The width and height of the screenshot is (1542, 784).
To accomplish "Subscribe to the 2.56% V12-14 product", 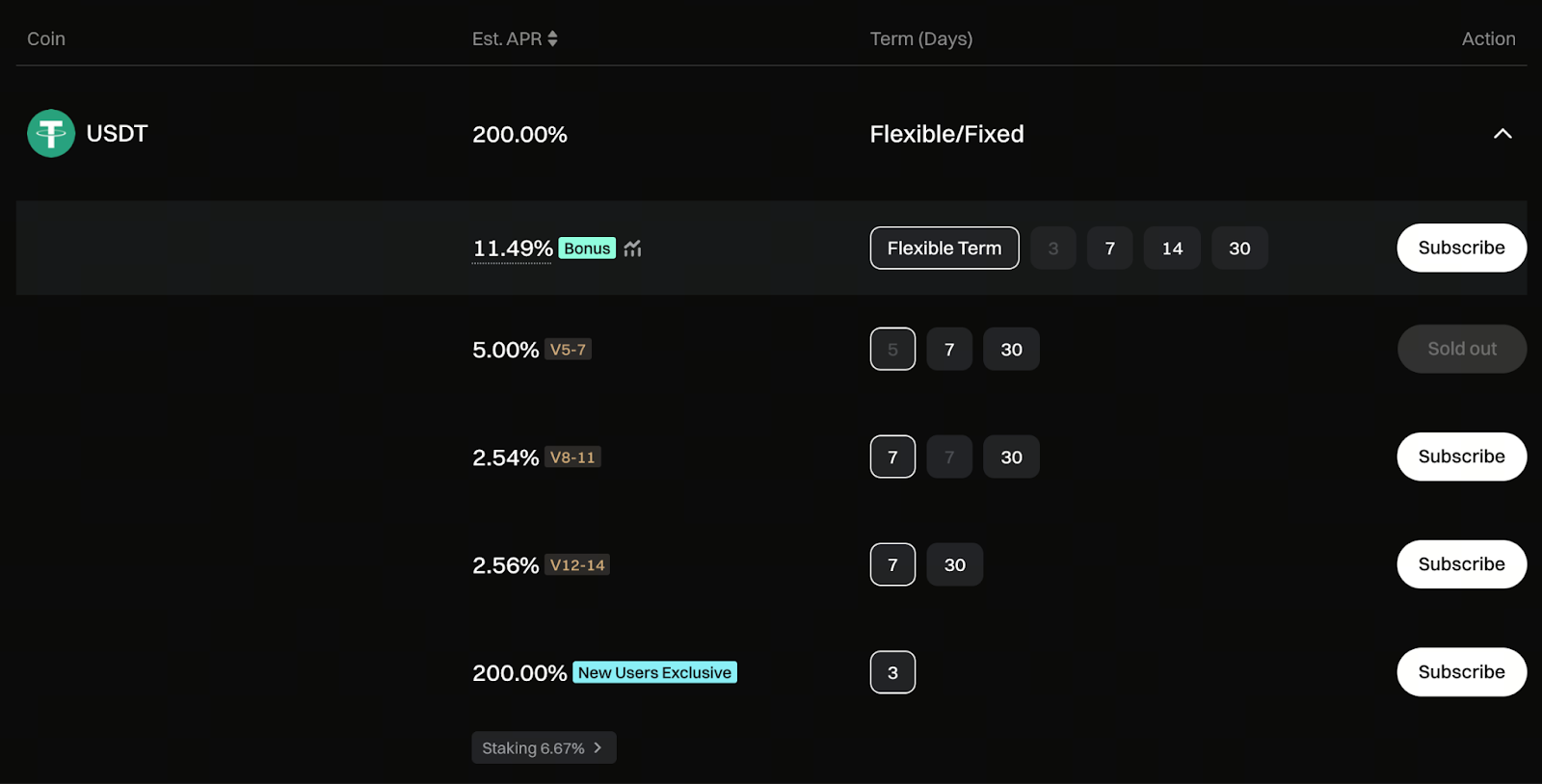I will click(x=1461, y=564).
